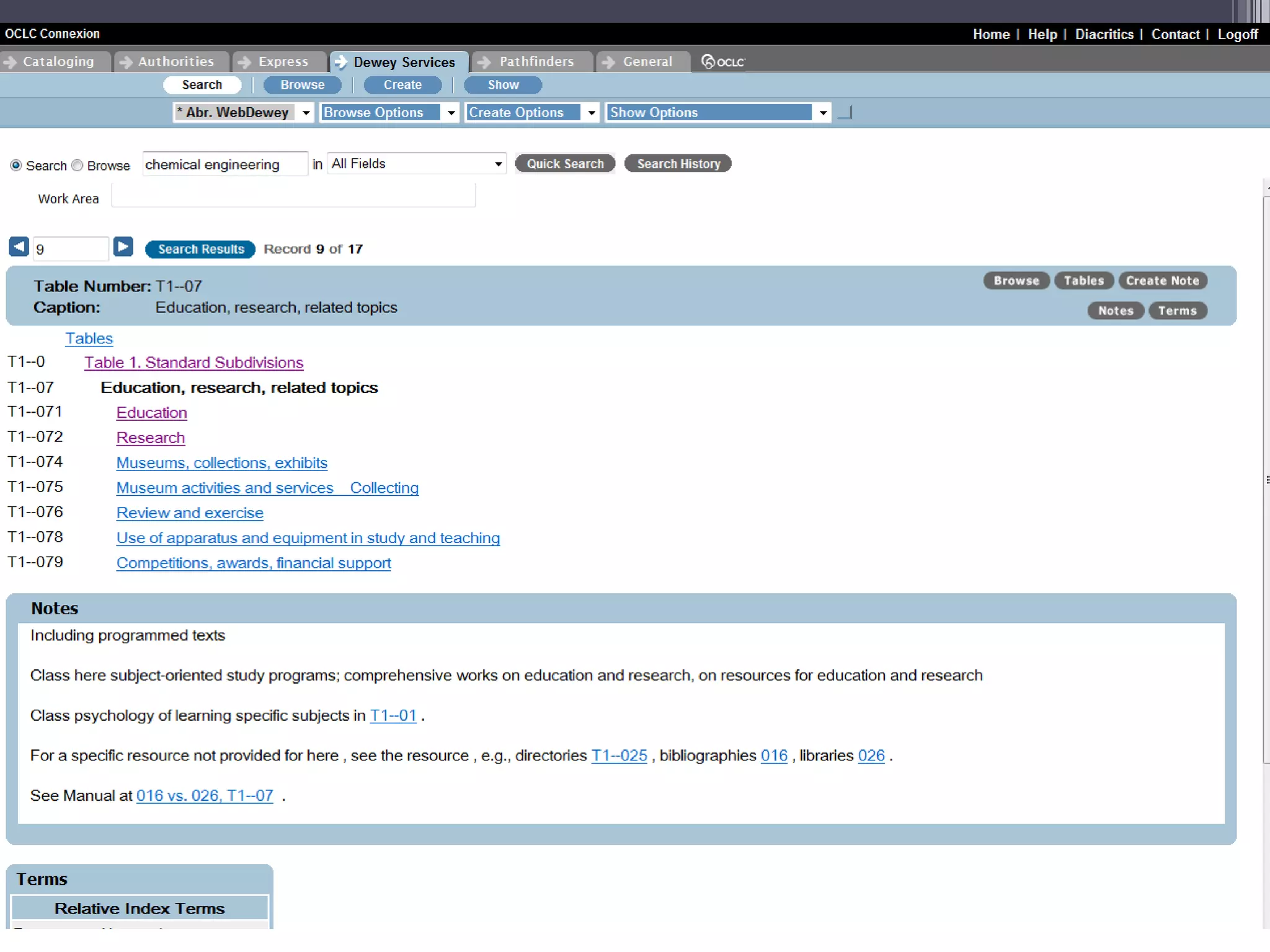Open the Museums, collections, exhibits link

click(221, 463)
